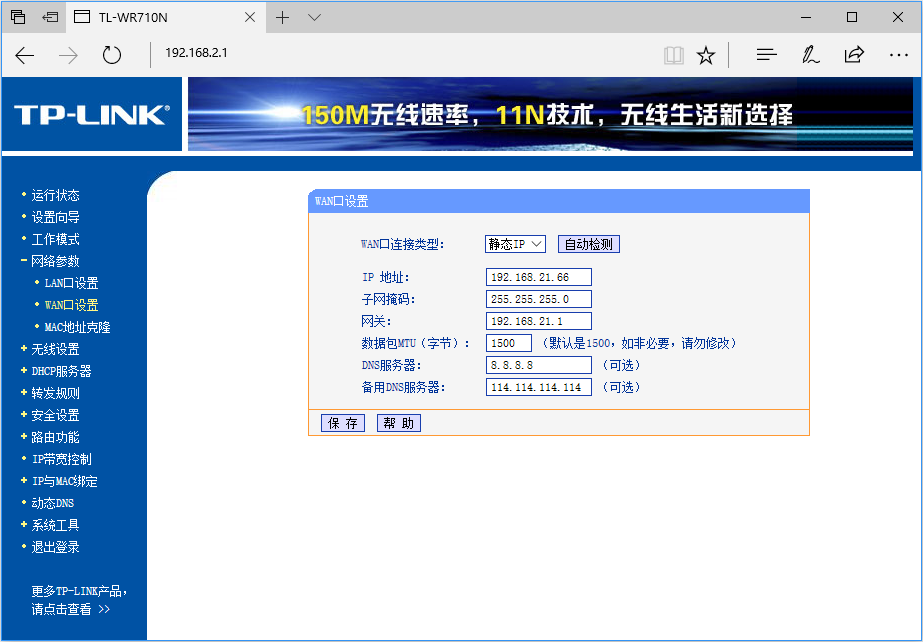The height and width of the screenshot is (642, 923).
Task: Refresh the router page
Action: click(111, 55)
